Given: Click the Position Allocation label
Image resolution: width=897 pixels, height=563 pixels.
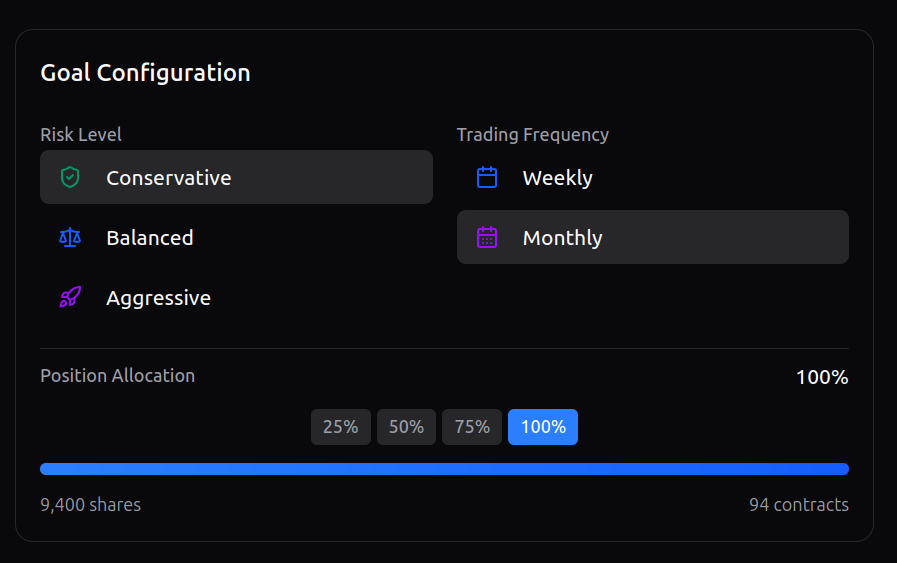Looking at the screenshot, I should (x=118, y=376).
